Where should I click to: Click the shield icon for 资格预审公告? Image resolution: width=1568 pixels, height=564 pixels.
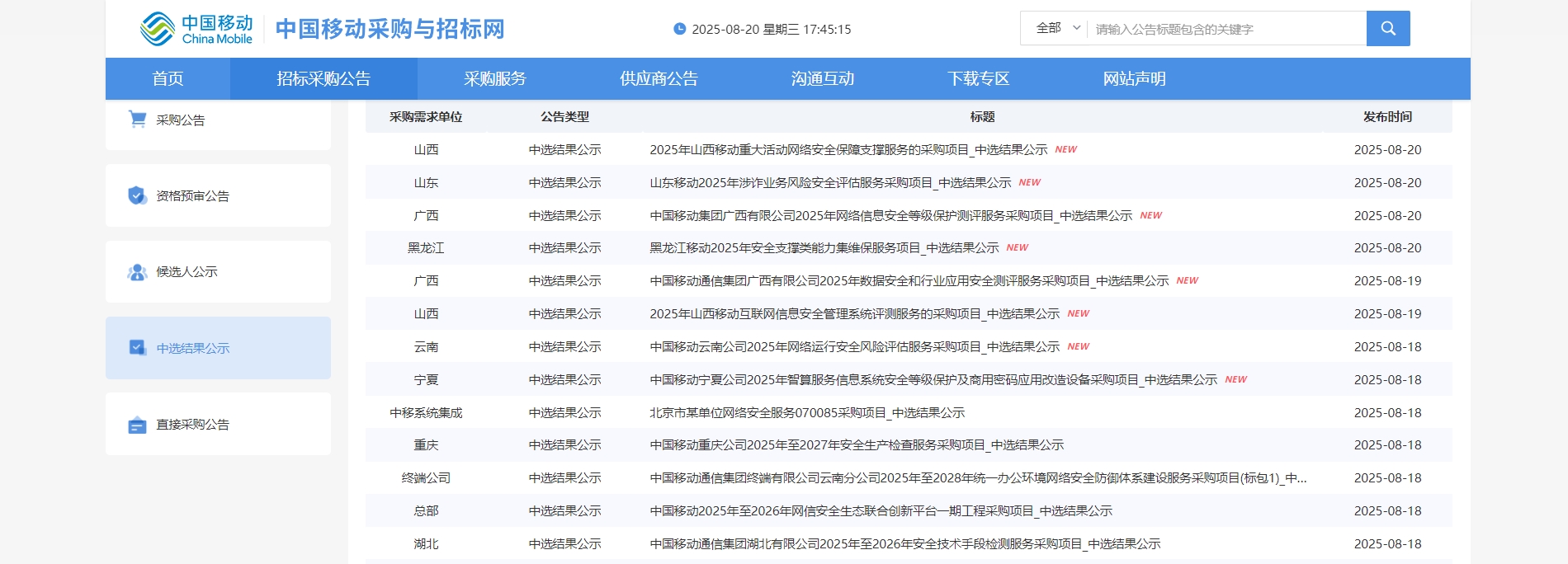(x=137, y=195)
